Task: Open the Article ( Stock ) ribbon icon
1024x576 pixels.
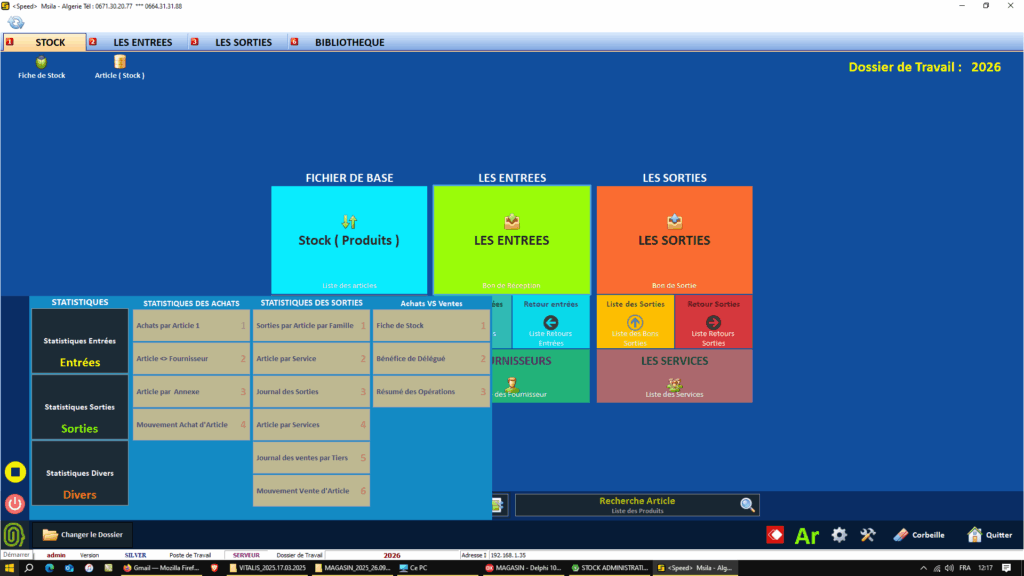Action: [x=119, y=67]
